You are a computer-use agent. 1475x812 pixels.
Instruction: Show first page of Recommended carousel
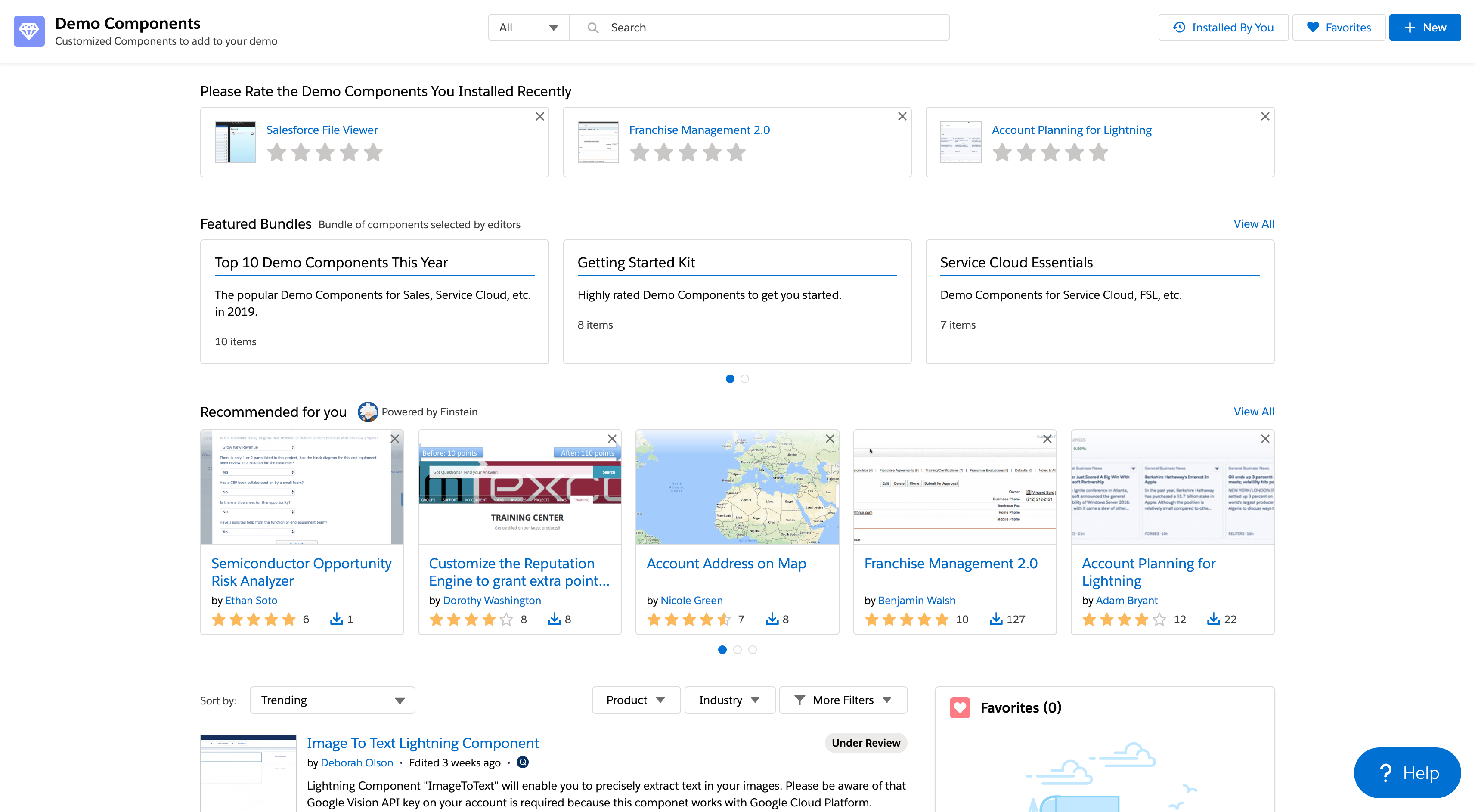(722, 649)
